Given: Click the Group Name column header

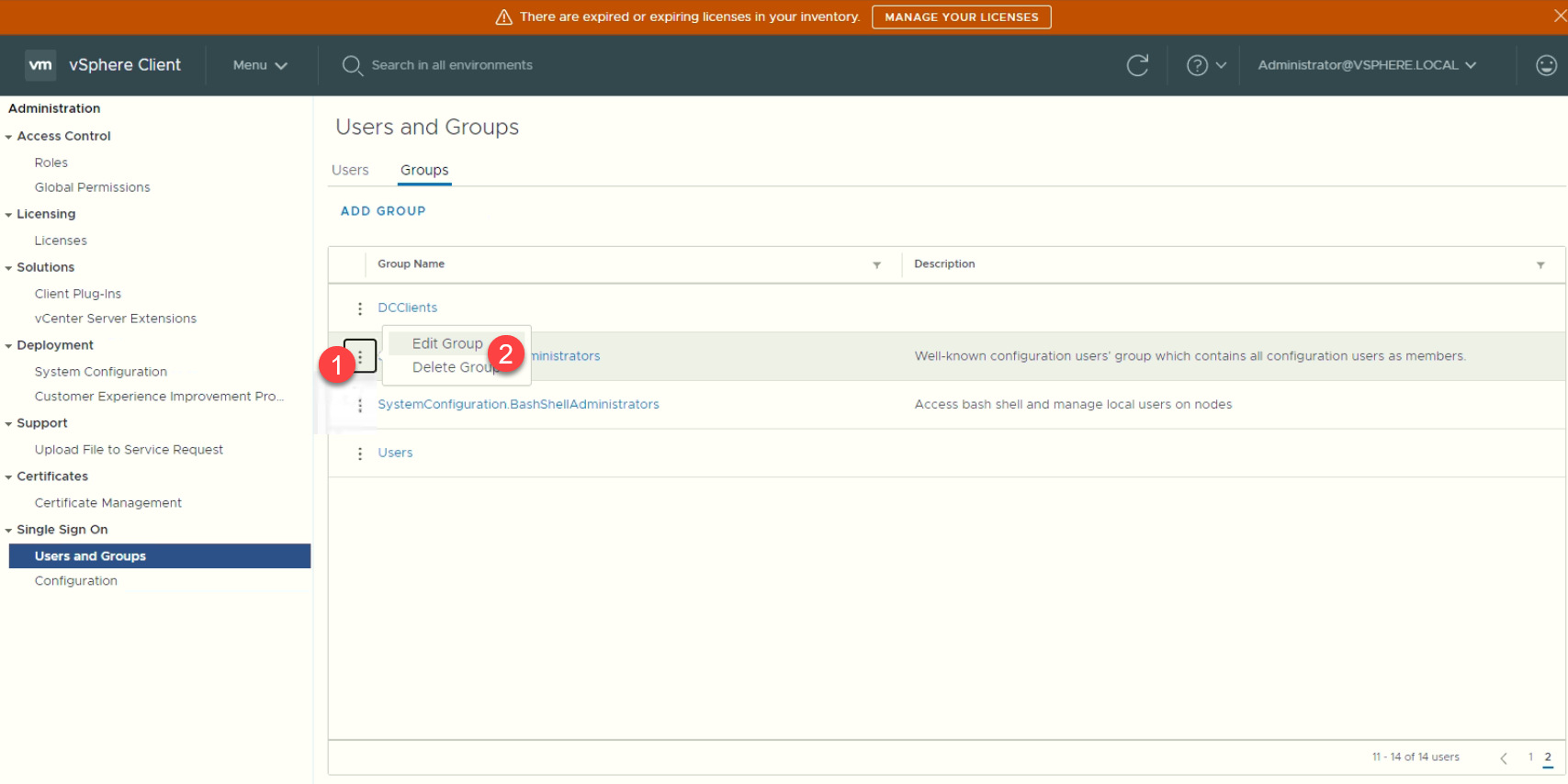Looking at the screenshot, I should click(x=411, y=263).
